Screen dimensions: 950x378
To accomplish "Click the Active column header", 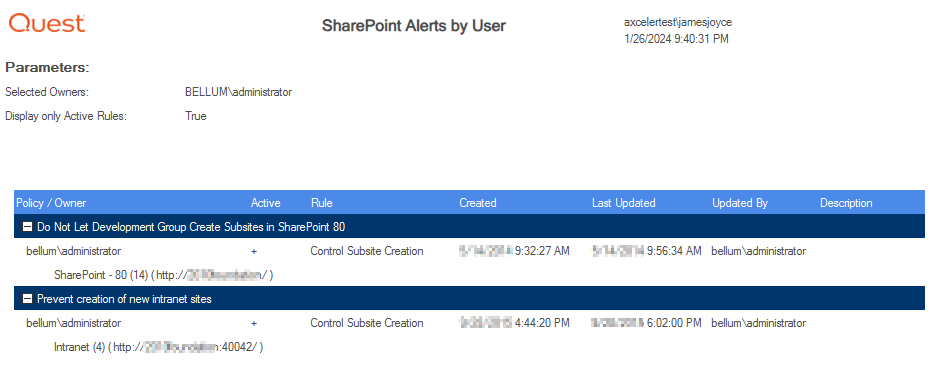I will (x=265, y=203).
